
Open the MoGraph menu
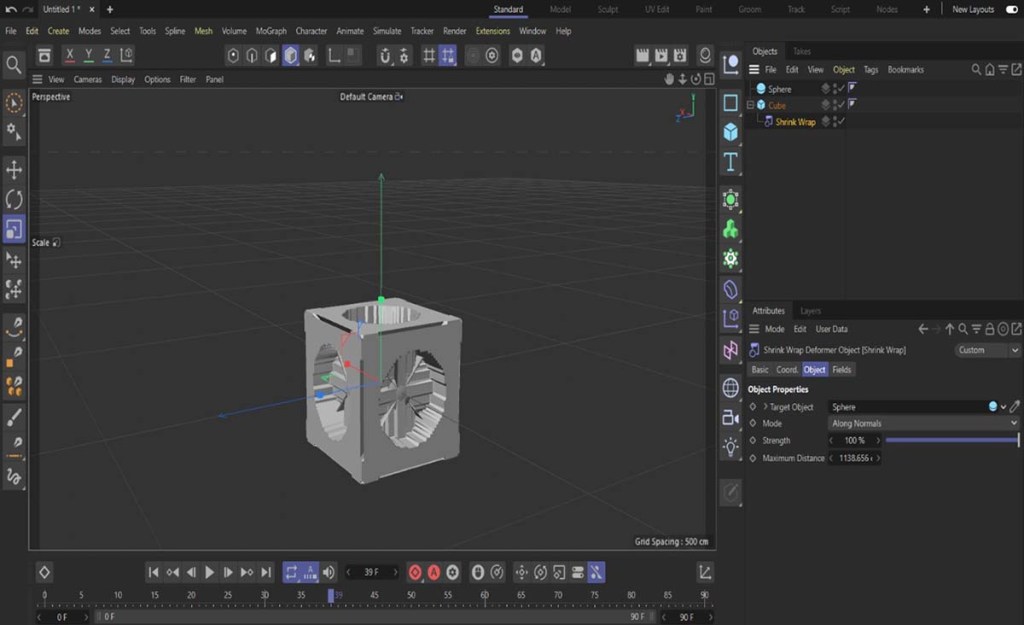click(271, 31)
